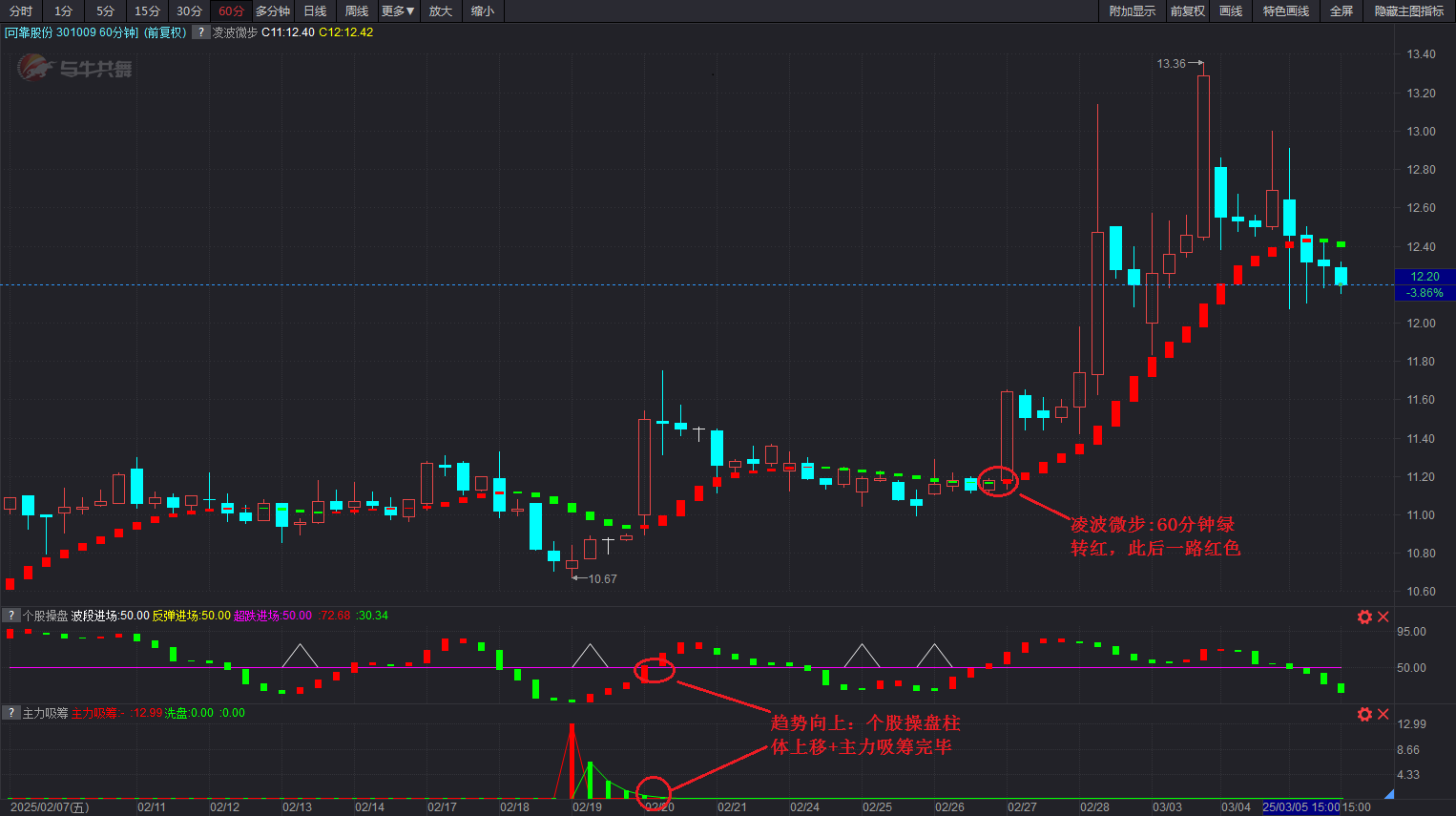
Task: Select the 60分 timeframe tab
Action: tap(231, 11)
